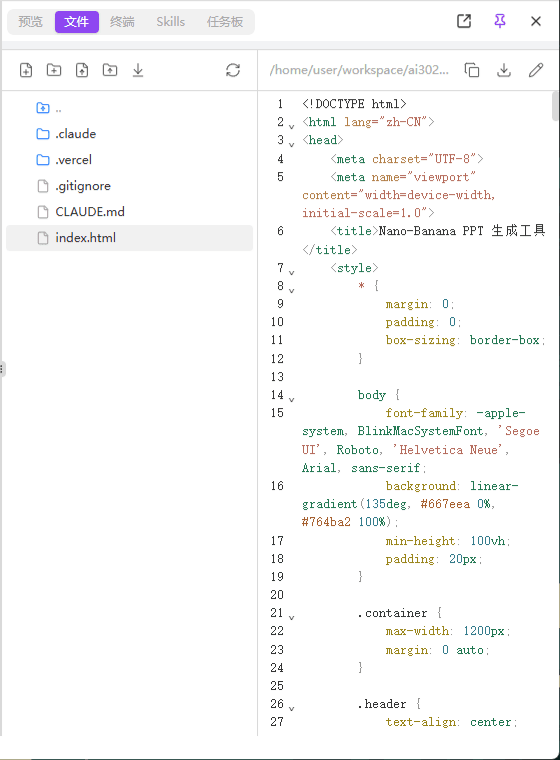Collapse the html tag on line 2
The width and height of the screenshot is (560, 760).
291,126
